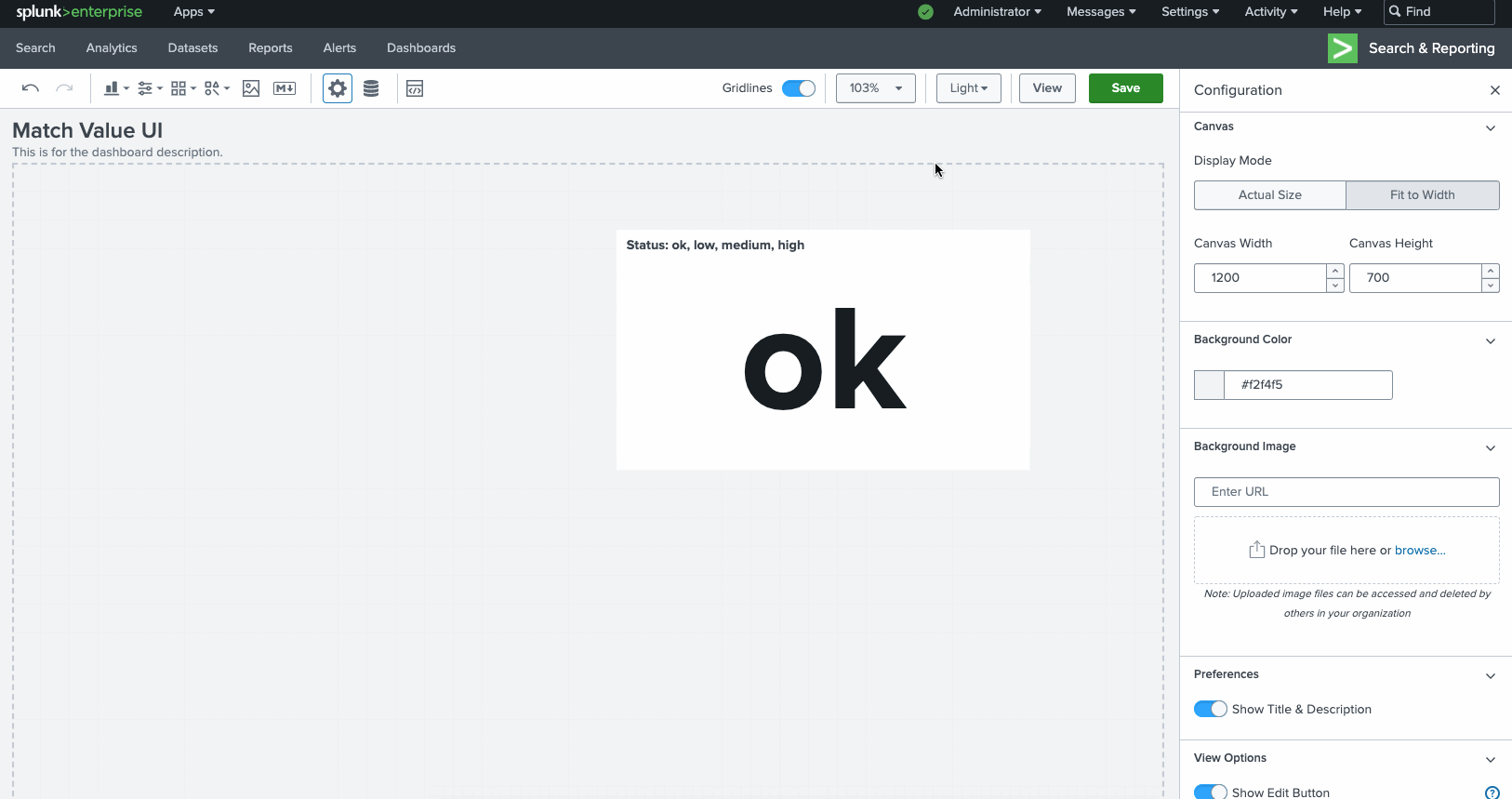Click the undo arrow icon
The height and width of the screenshot is (799, 1512).
click(x=30, y=88)
